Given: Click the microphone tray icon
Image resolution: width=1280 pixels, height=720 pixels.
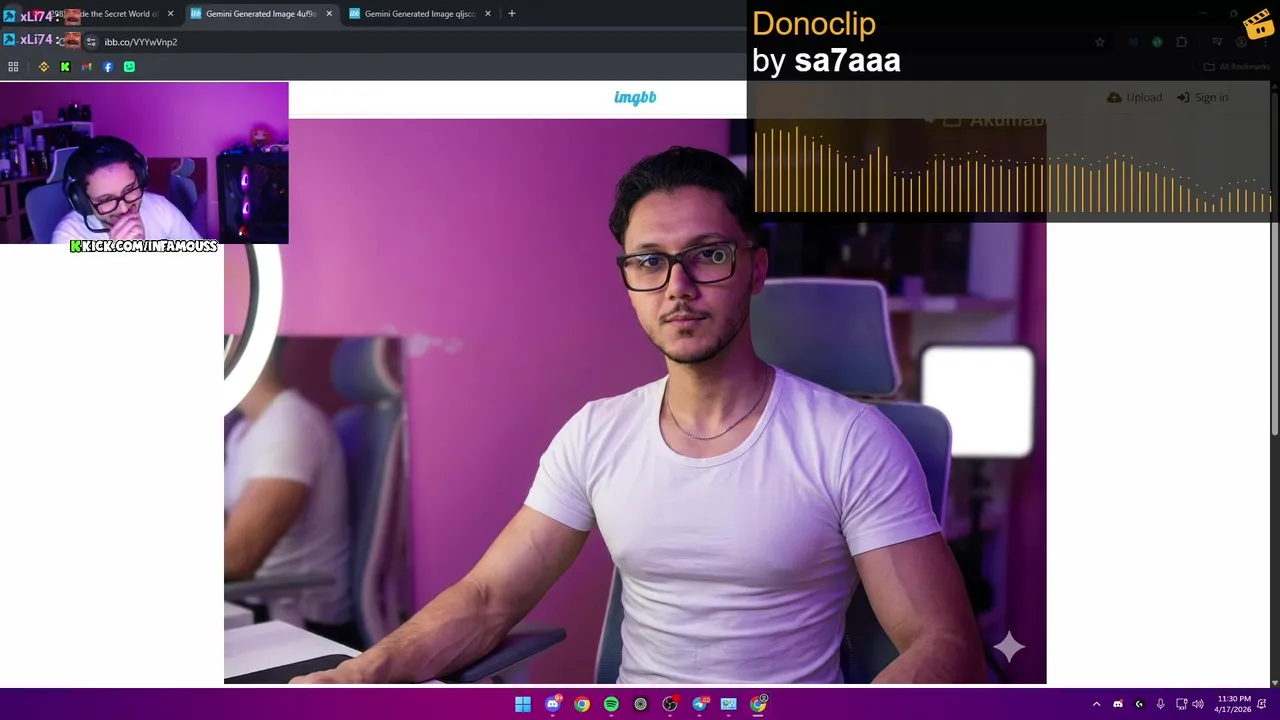Looking at the screenshot, I should tap(1160, 705).
